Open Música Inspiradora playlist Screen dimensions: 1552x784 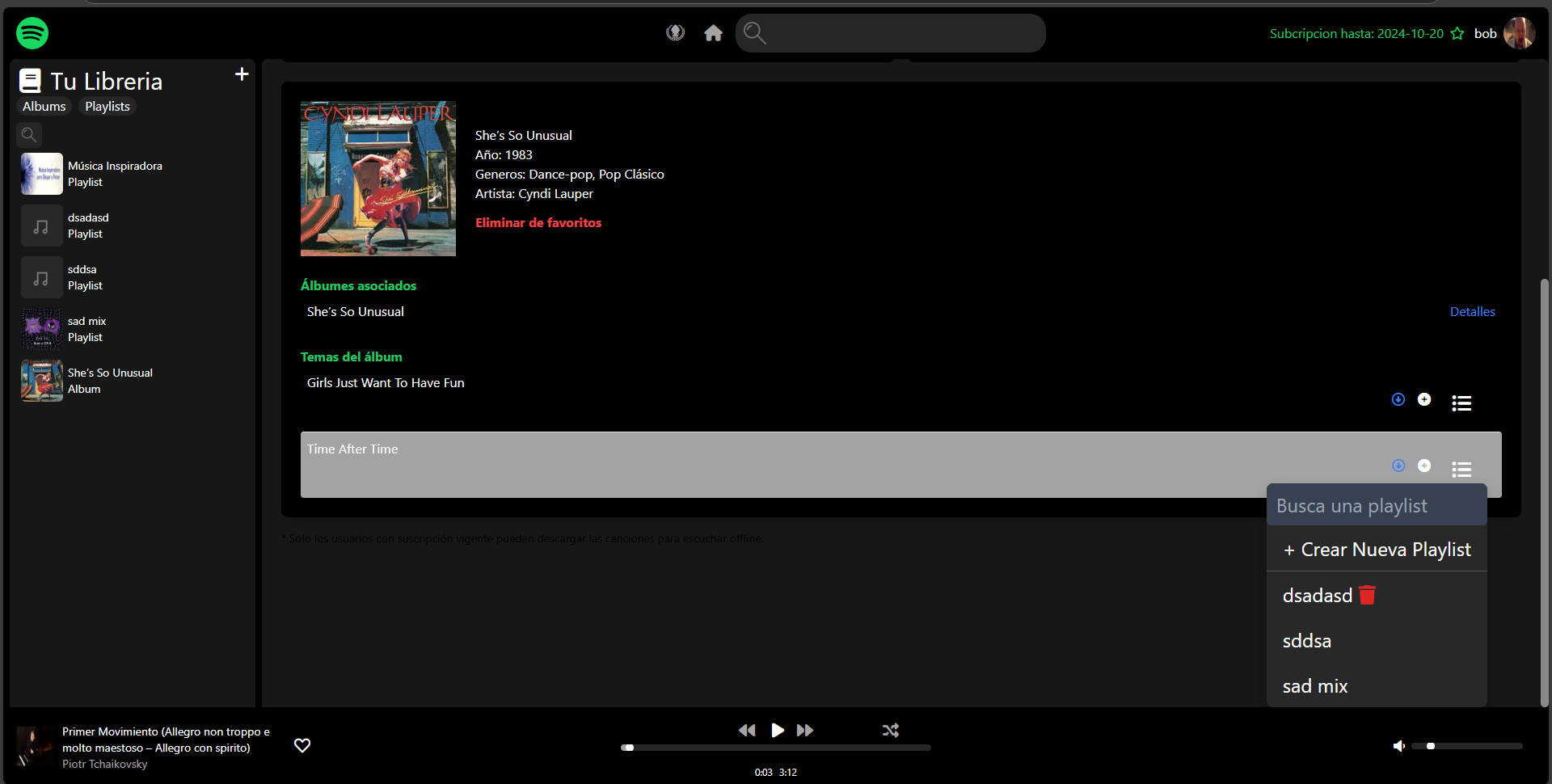pos(133,174)
